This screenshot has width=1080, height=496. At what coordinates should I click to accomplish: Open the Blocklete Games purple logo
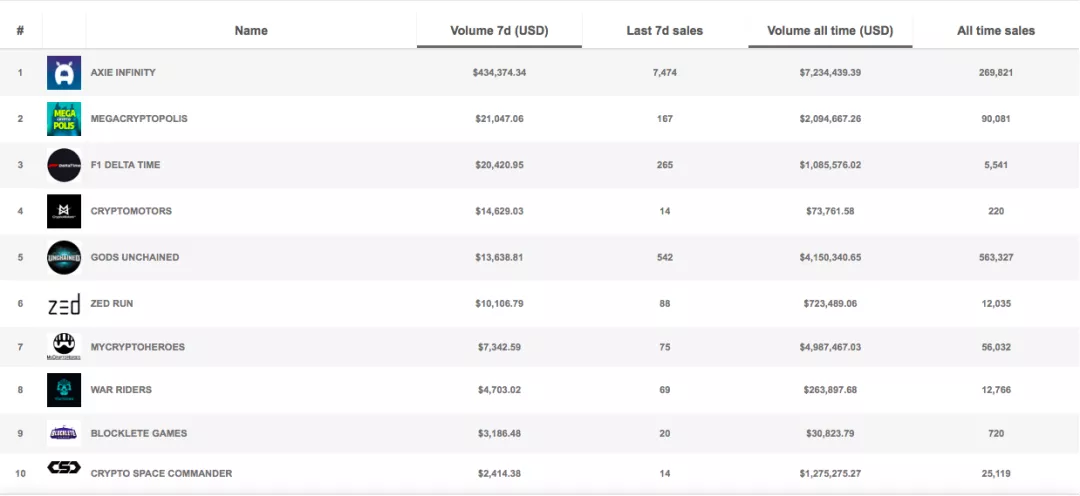point(64,433)
